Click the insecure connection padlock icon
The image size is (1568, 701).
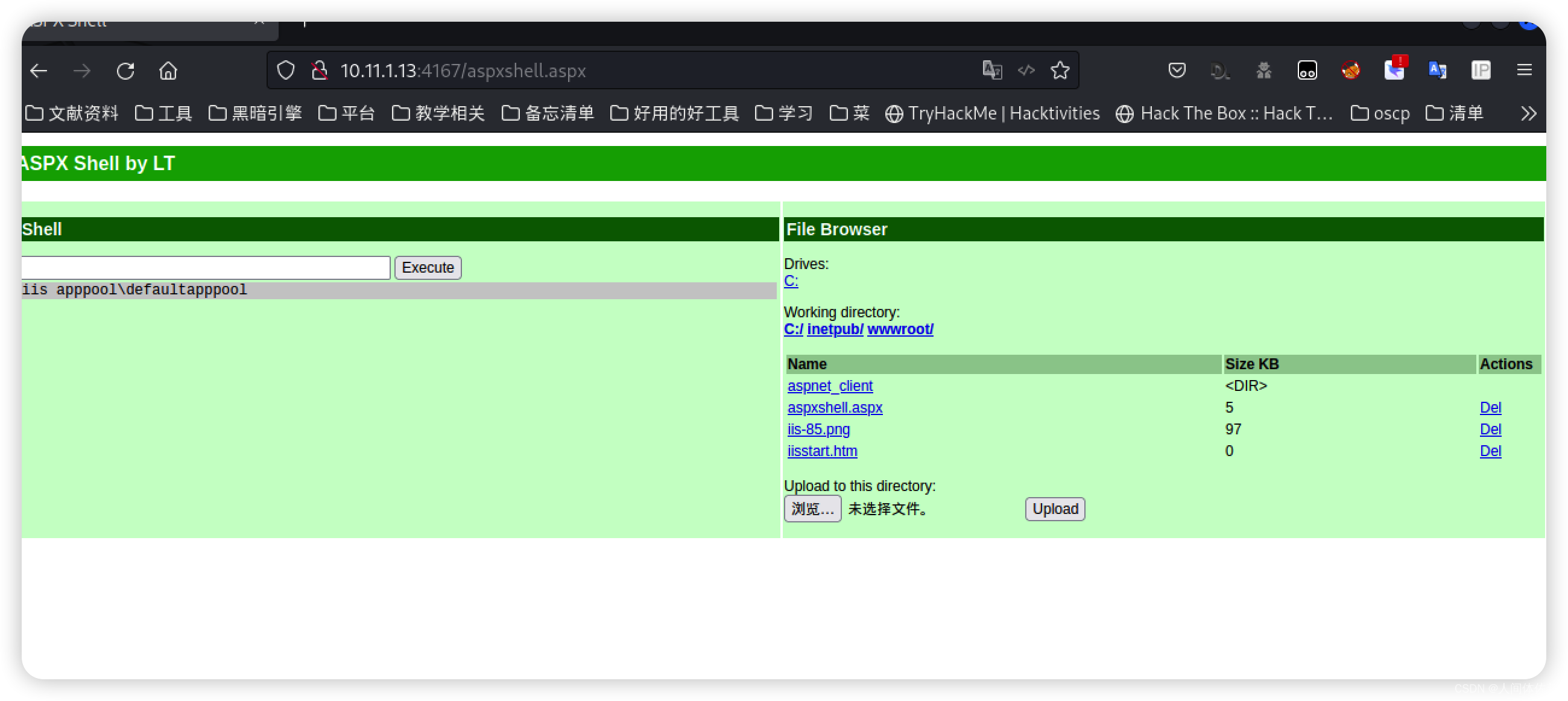320,71
